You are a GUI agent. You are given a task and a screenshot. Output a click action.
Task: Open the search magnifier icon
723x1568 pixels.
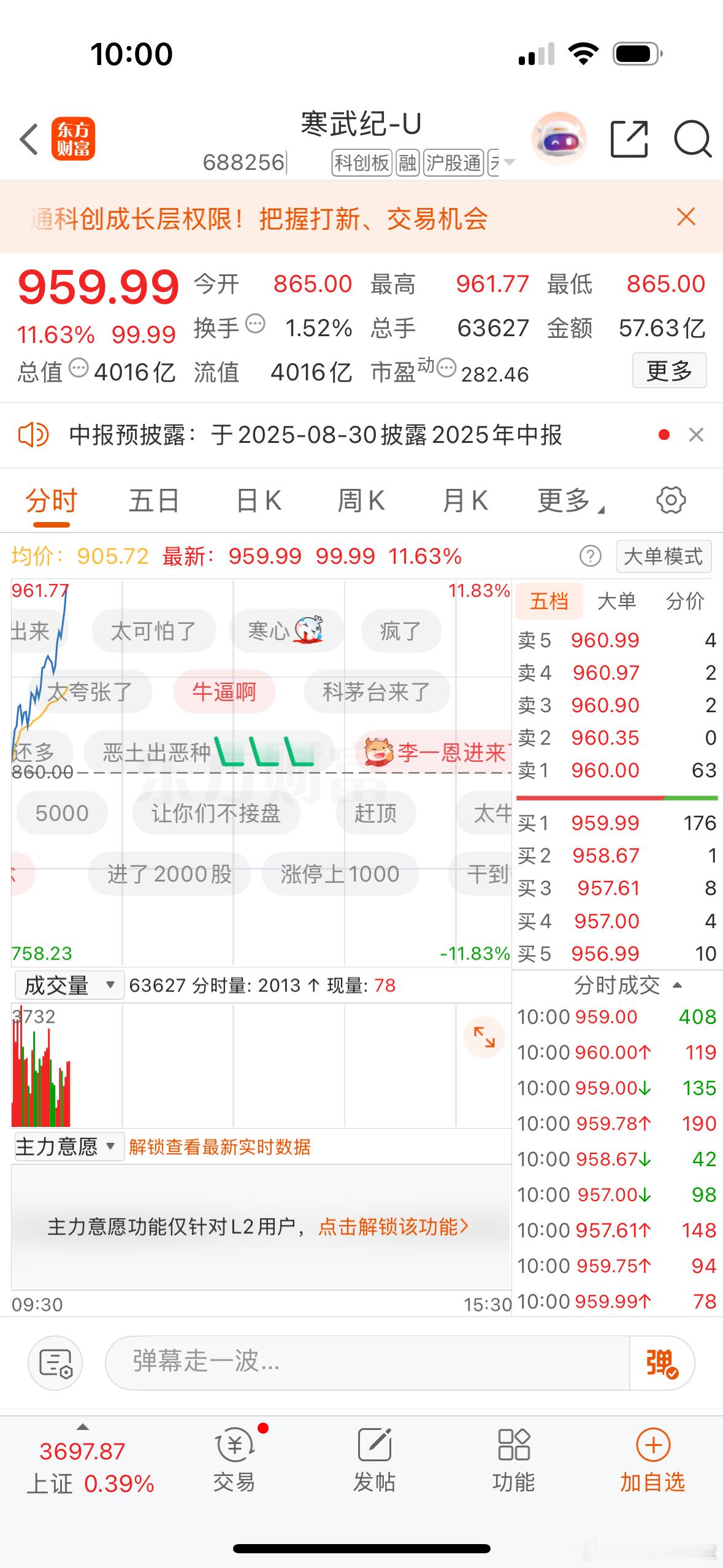[692, 140]
